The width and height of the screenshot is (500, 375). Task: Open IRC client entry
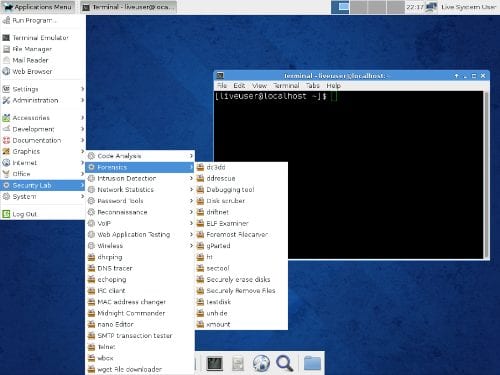(140, 291)
